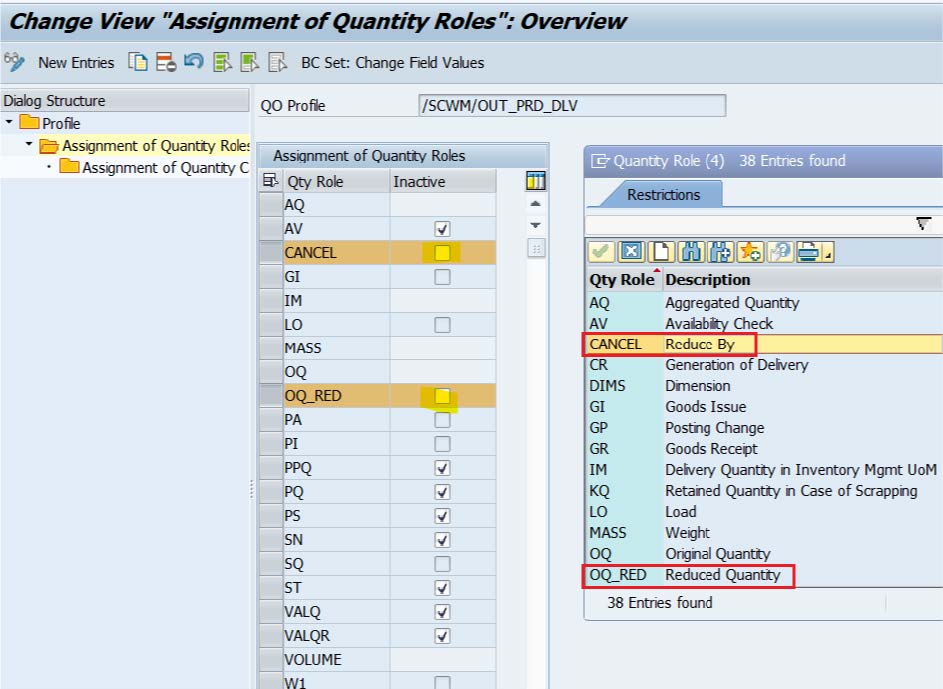Click the Print icon in Quantity Role popup
Image resolution: width=943 pixels, height=689 pixels.
coord(810,251)
